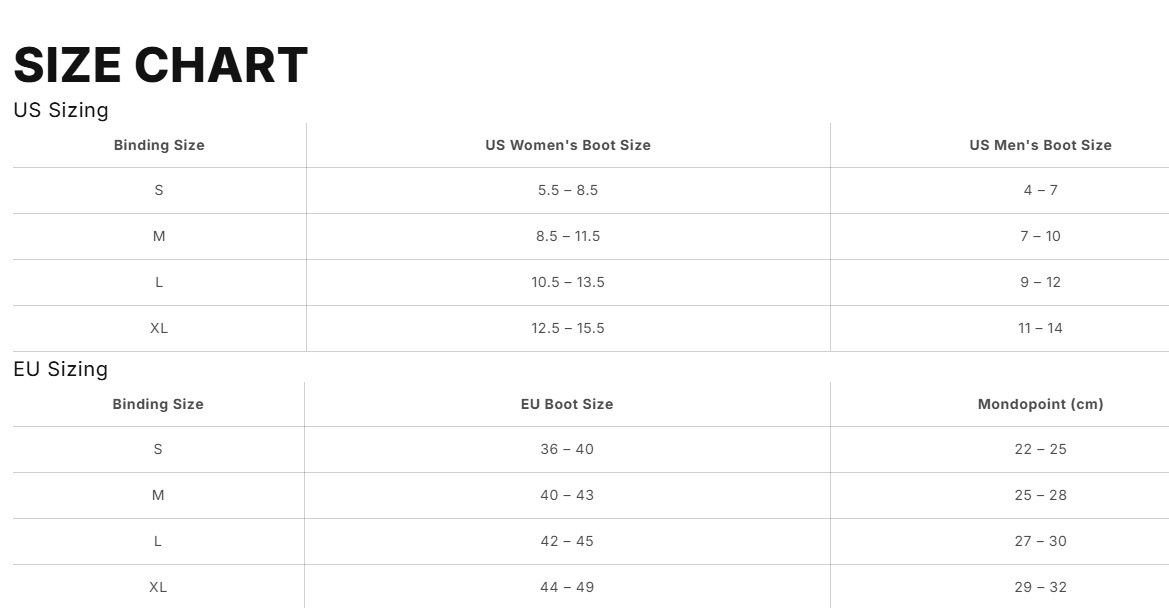The height and width of the screenshot is (608, 1169).
Task: Click the SIZE CHART heading
Action: click(x=160, y=66)
